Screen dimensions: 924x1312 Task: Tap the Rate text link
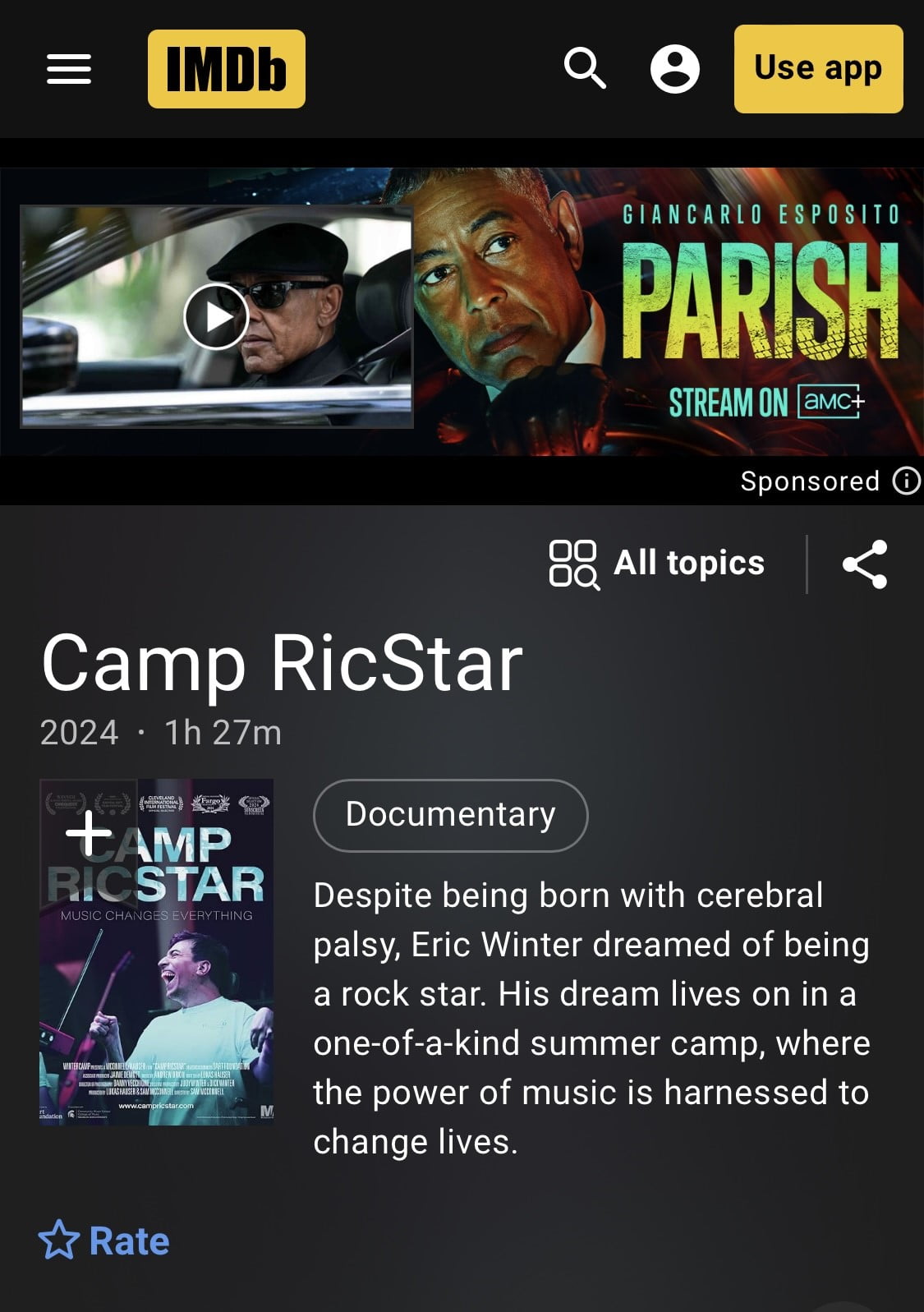point(129,1241)
